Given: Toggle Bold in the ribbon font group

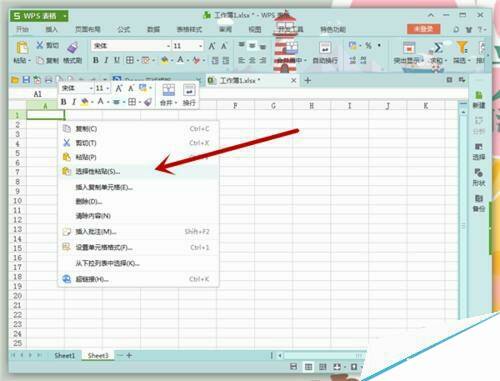Looking at the screenshot, I should pyautogui.click(x=96, y=60).
